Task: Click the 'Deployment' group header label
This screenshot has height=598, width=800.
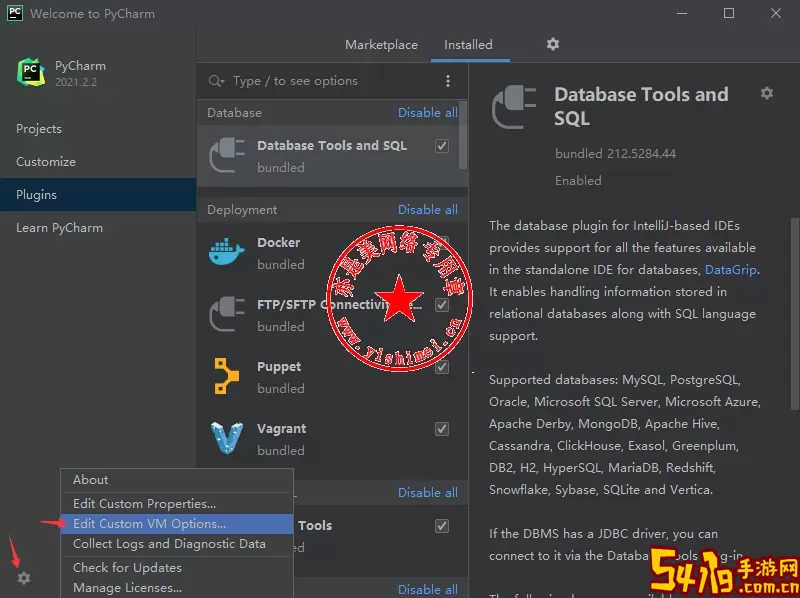Action: pos(242,210)
